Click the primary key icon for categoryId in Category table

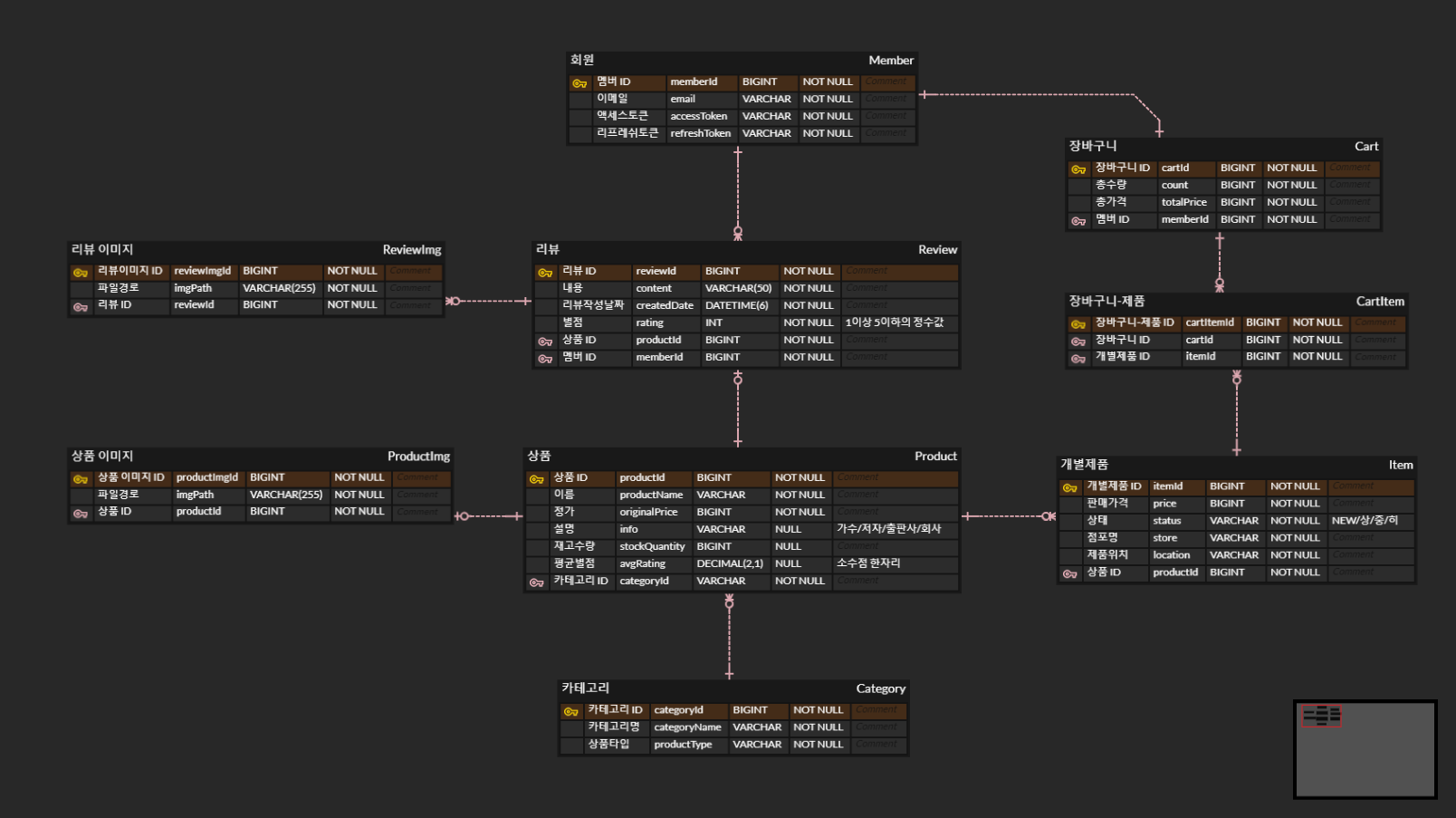click(x=571, y=711)
